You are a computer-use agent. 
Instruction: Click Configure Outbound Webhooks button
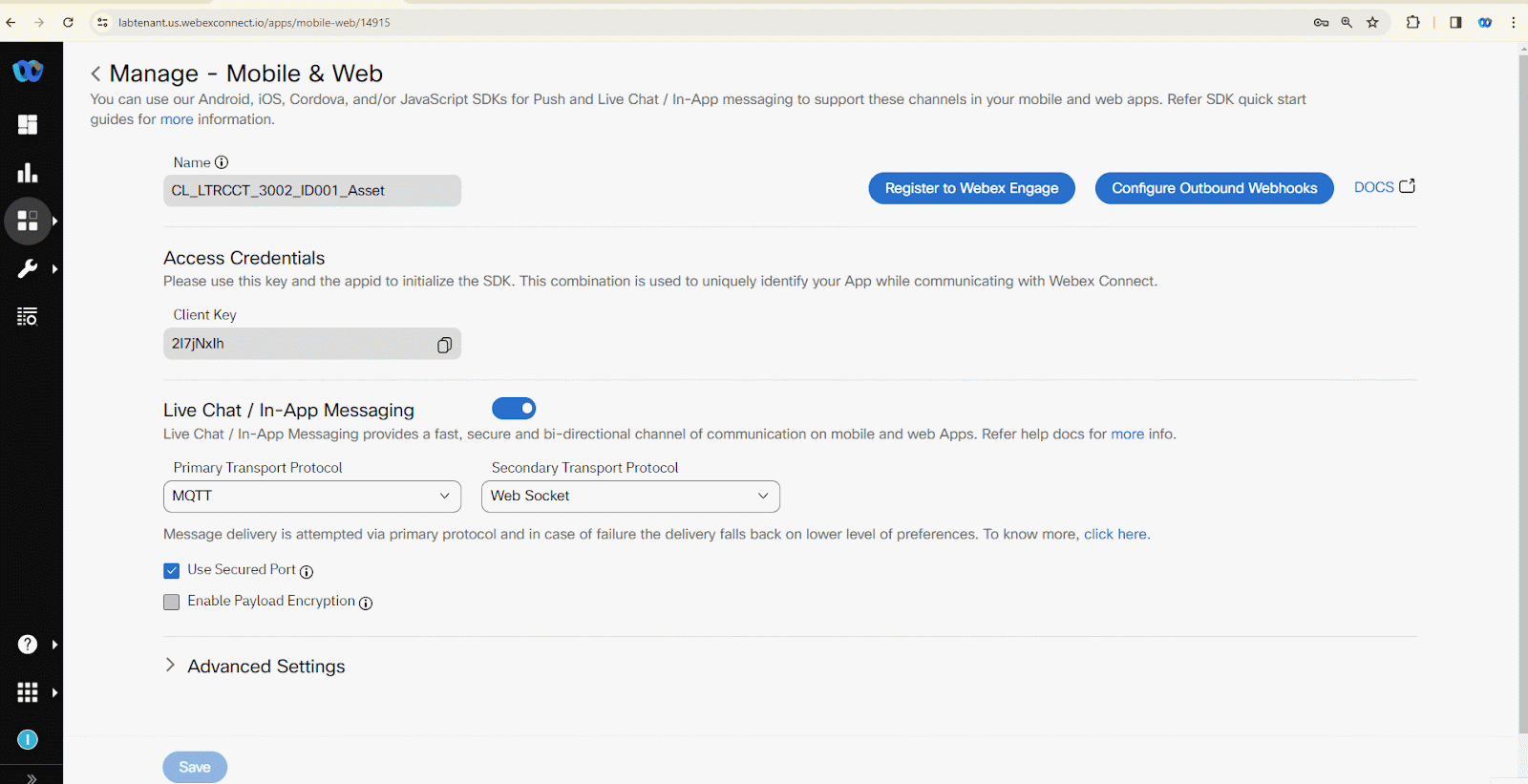click(x=1215, y=188)
